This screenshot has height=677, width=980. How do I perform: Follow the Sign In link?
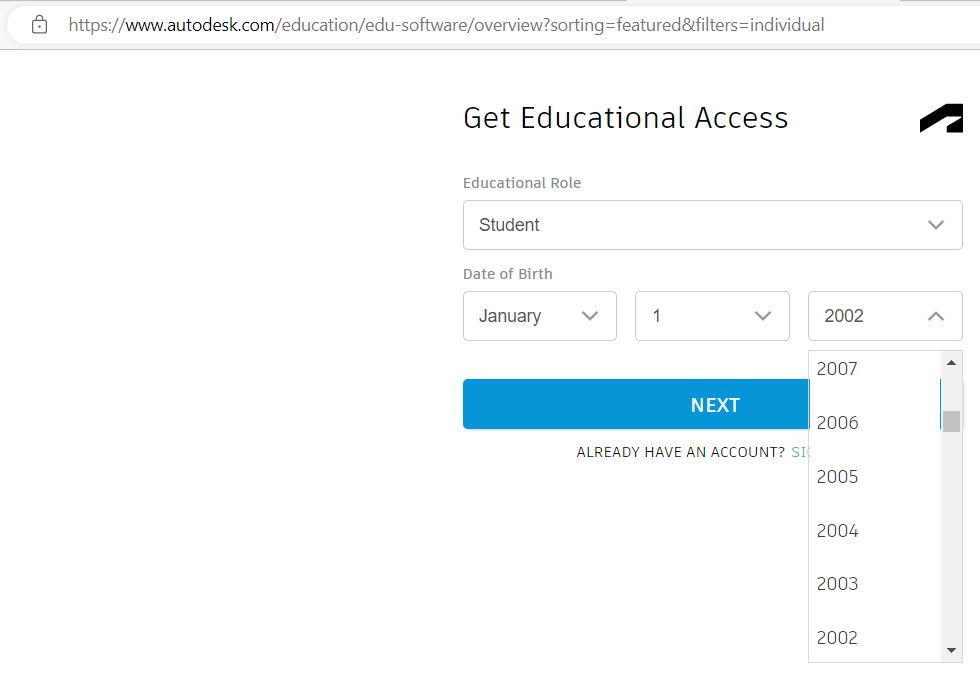tap(800, 452)
